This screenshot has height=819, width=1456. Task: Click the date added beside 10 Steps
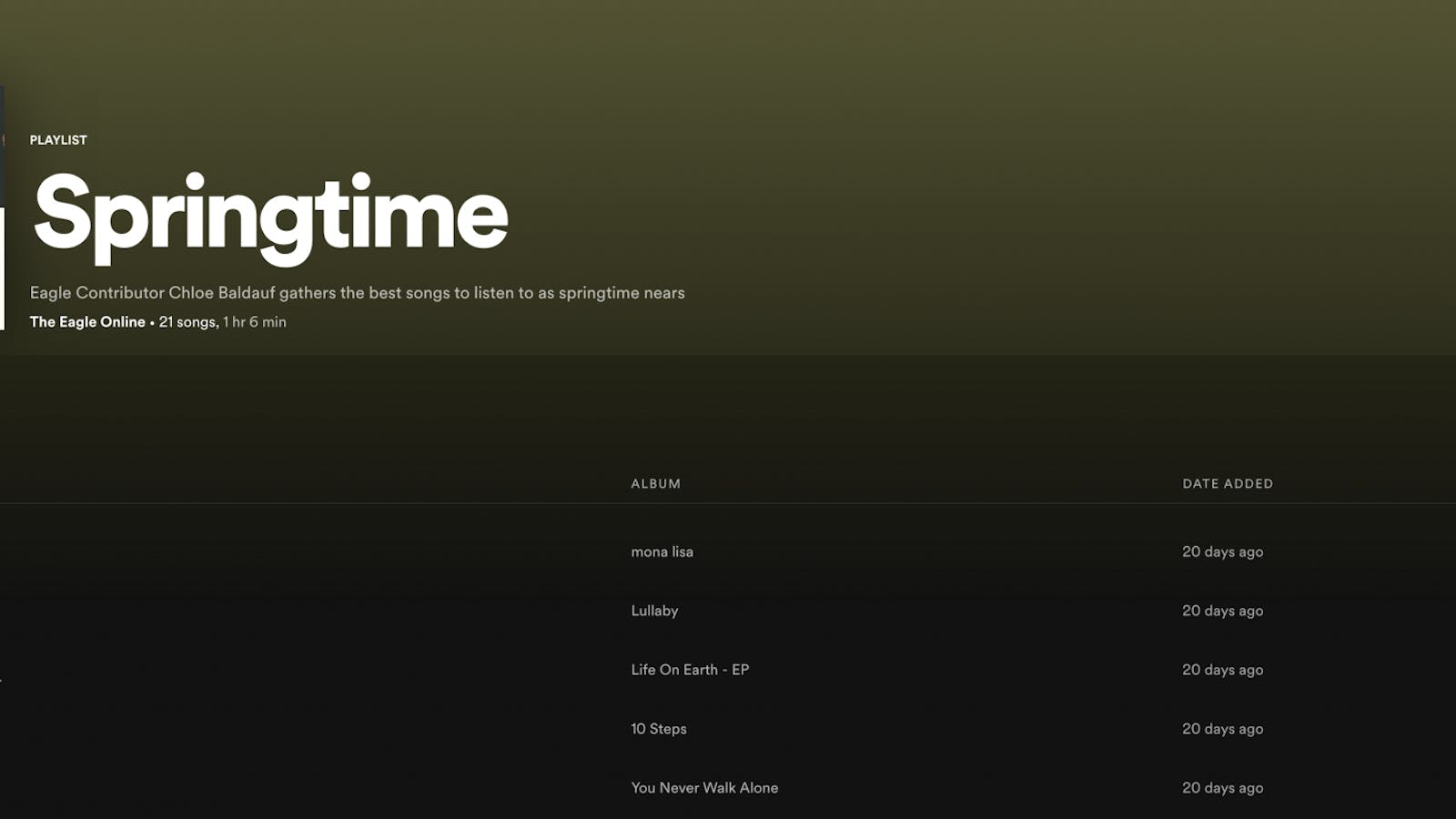[1222, 729]
